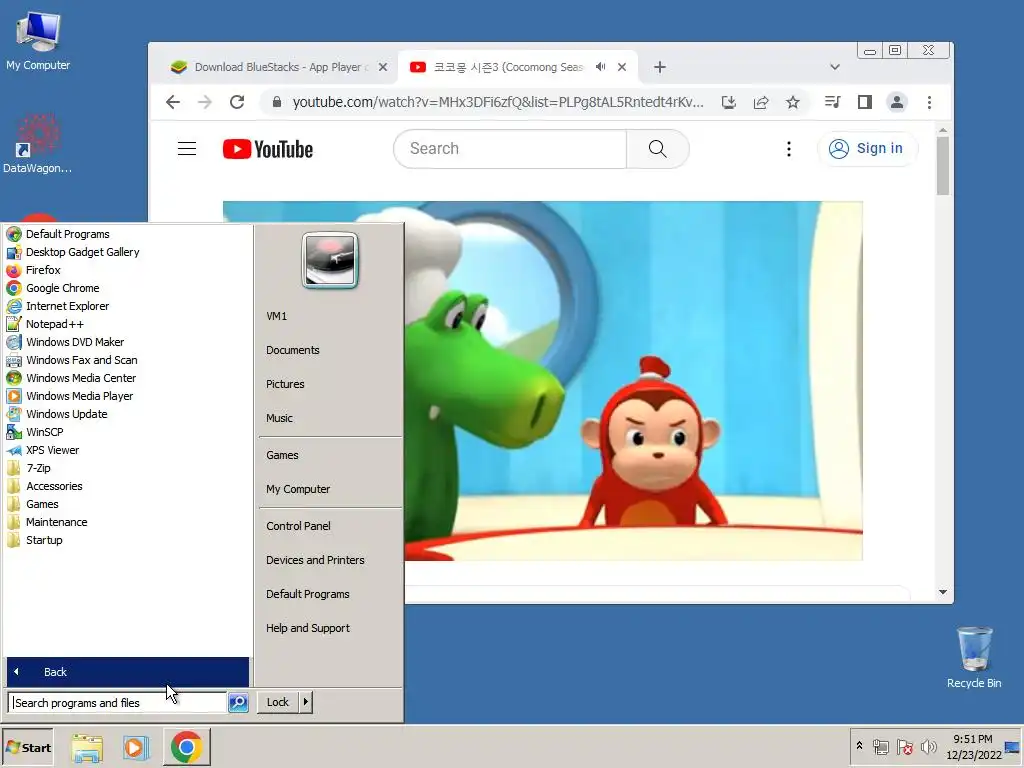The image size is (1024, 768).
Task: Open Devices and Printers
Action: (x=315, y=560)
